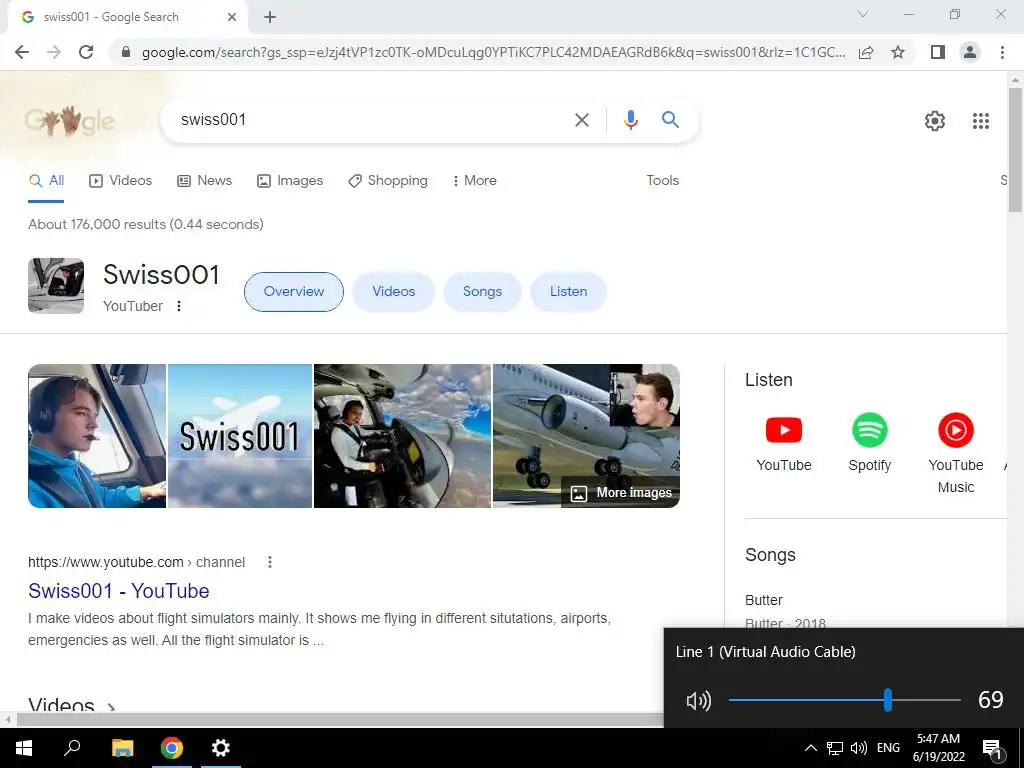Screen dimensions: 1024x768
Task: Open Settings app from taskbar
Action: pos(221,748)
